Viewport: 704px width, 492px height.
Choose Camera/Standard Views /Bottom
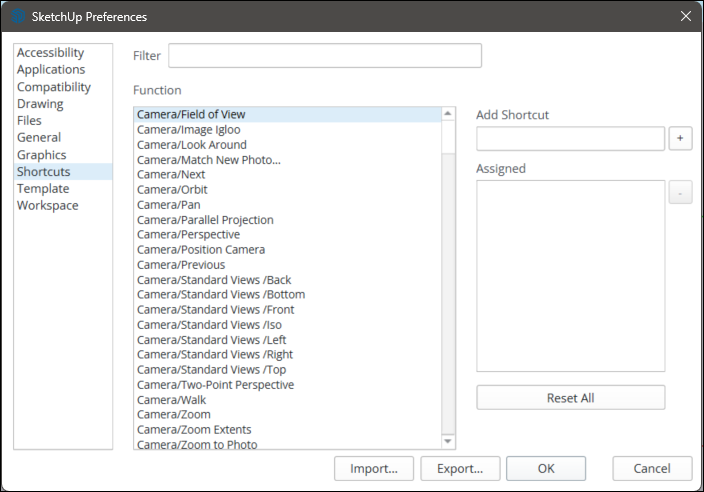(x=288, y=294)
